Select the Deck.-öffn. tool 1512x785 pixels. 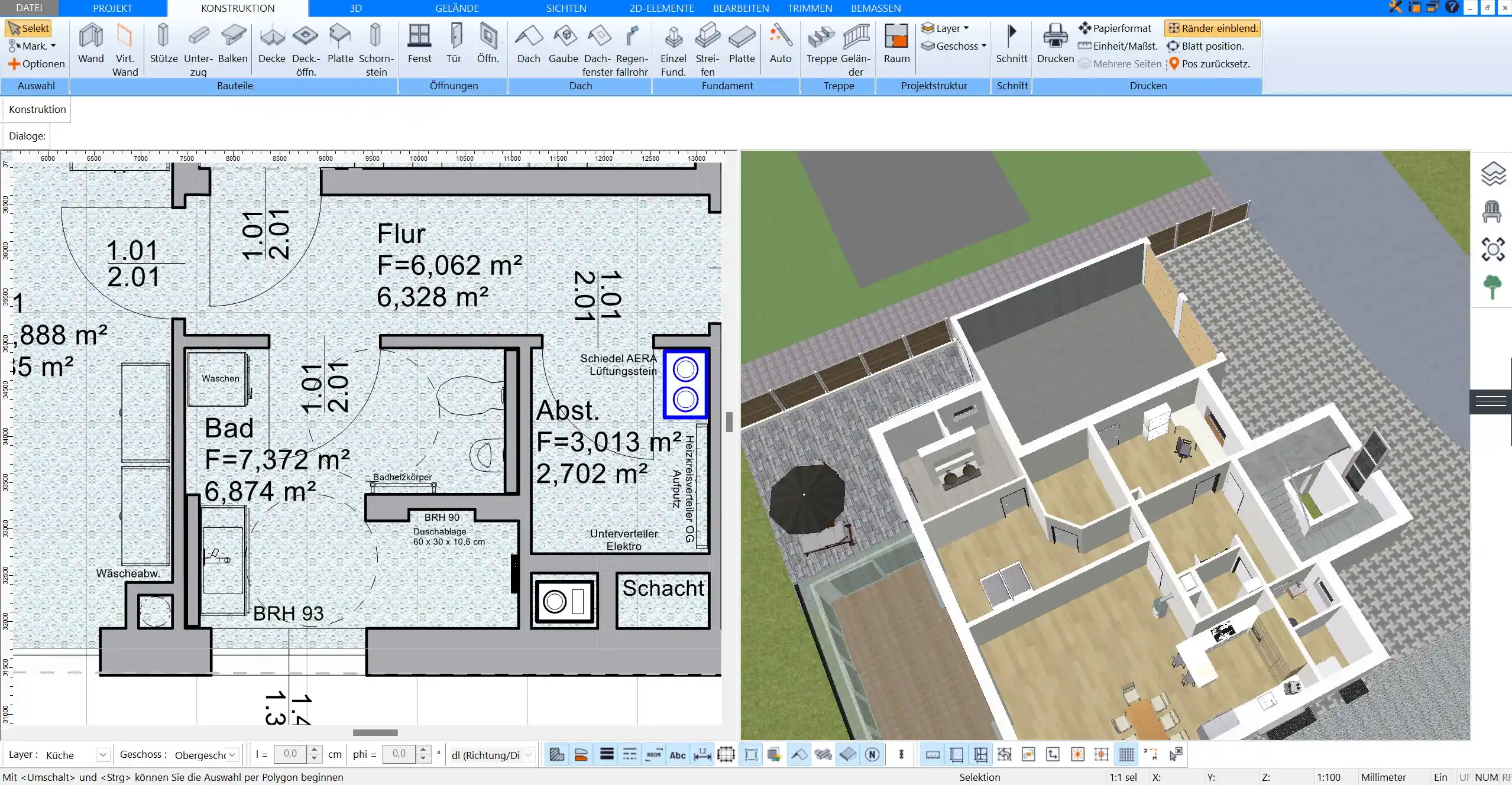click(306, 50)
